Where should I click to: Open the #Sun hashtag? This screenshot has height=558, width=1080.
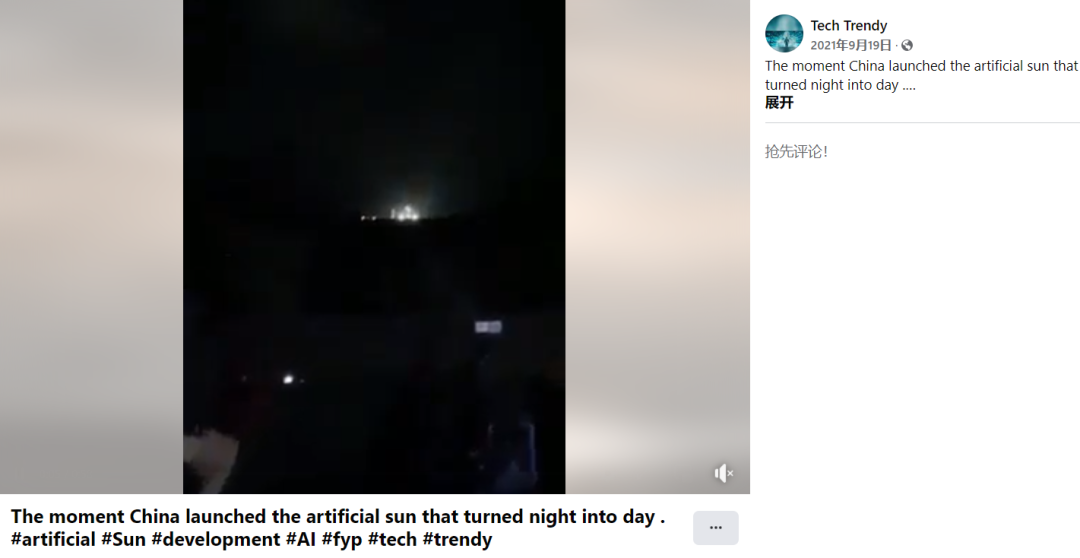pyautogui.click(x=123, y=539)
